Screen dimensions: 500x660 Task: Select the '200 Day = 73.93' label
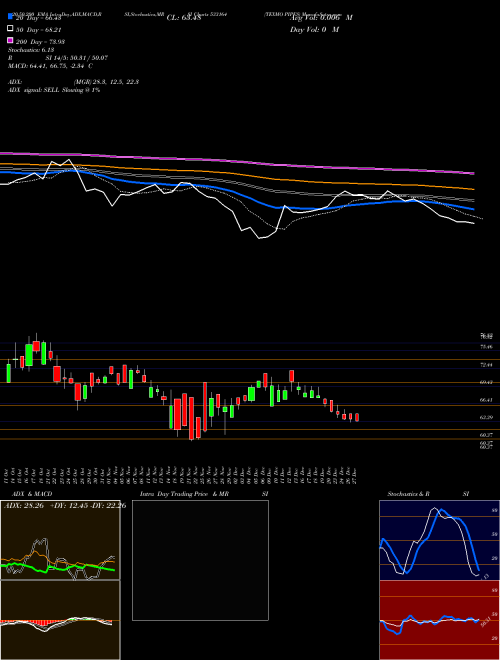pyautogui.click(x=40, y=42)
